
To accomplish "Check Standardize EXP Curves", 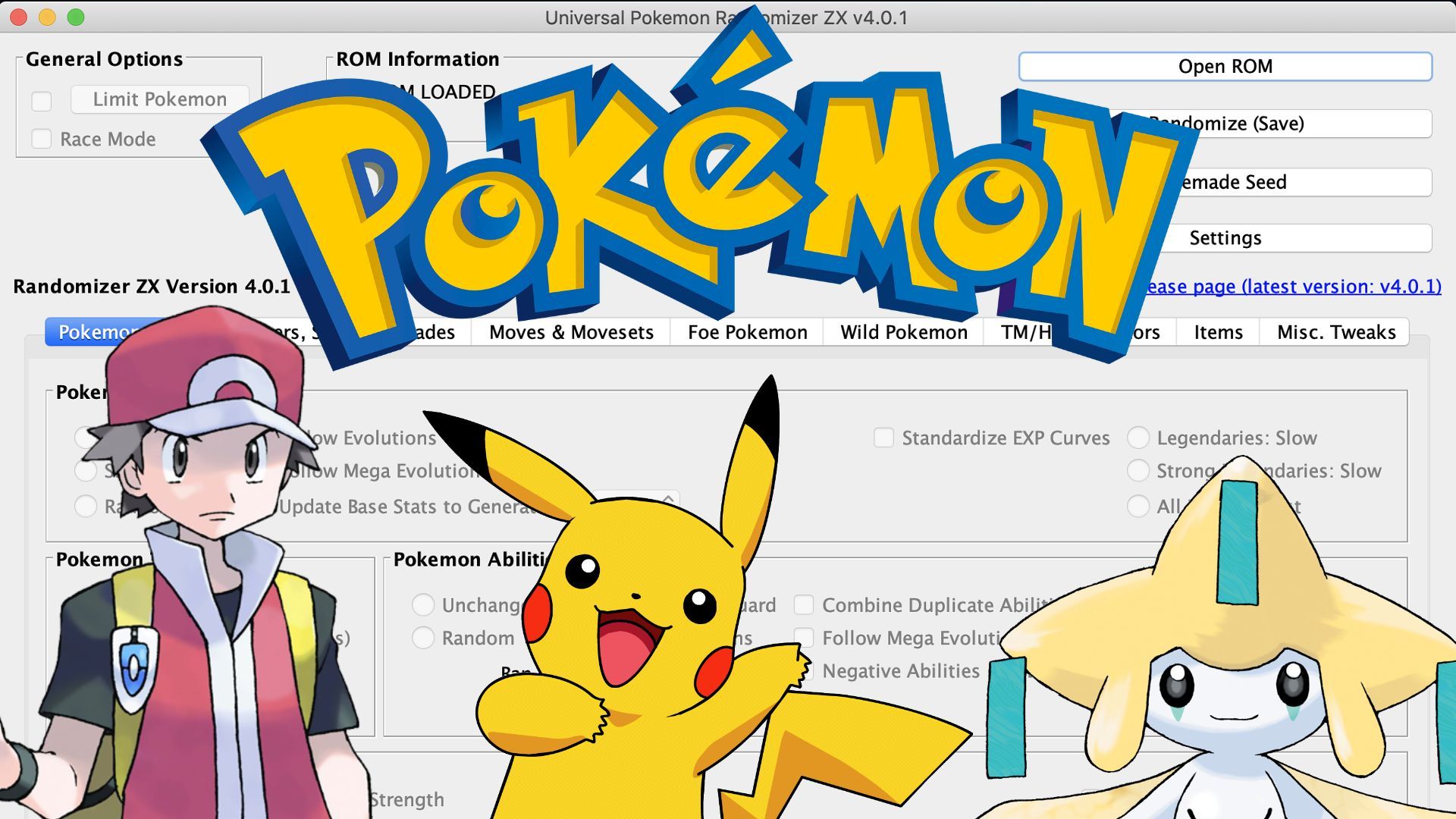I will [x=883, y=438].
